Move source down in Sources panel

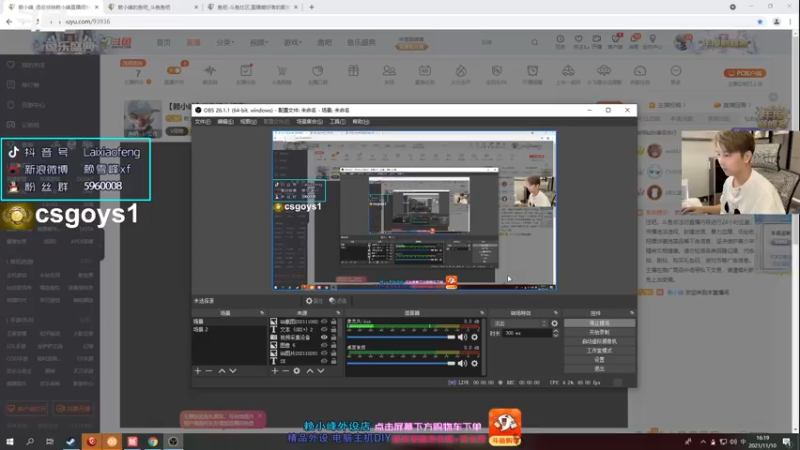321,371
